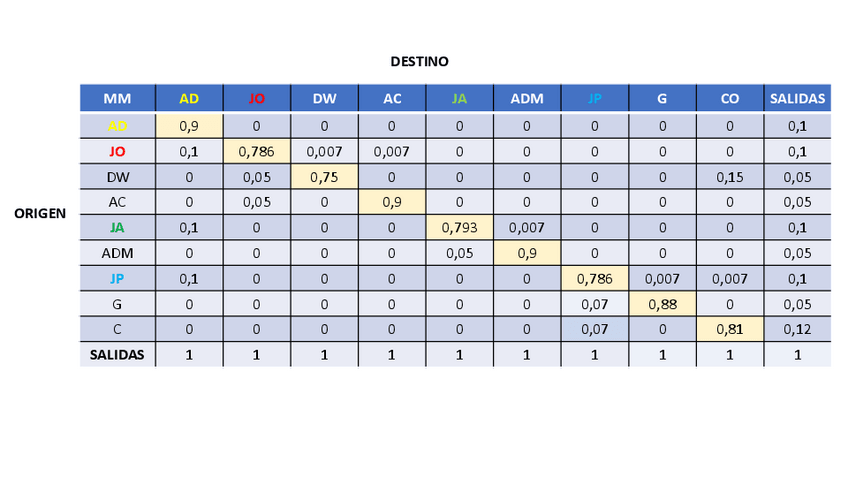Select the red JO column header
The height and width of the screenshot is (477, 848).
tap(257, 98)
